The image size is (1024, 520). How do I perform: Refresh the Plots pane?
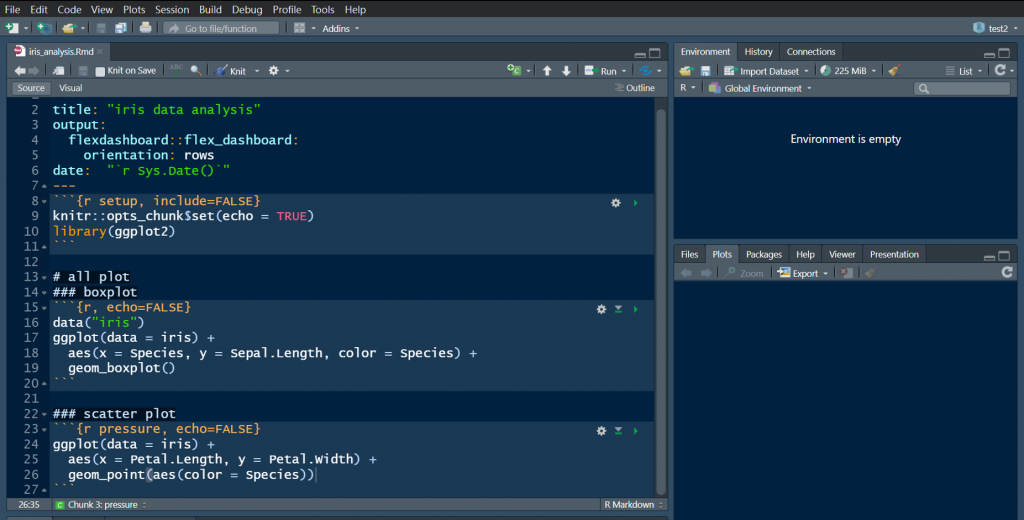pyautogui.click(x=1007, y=272)
